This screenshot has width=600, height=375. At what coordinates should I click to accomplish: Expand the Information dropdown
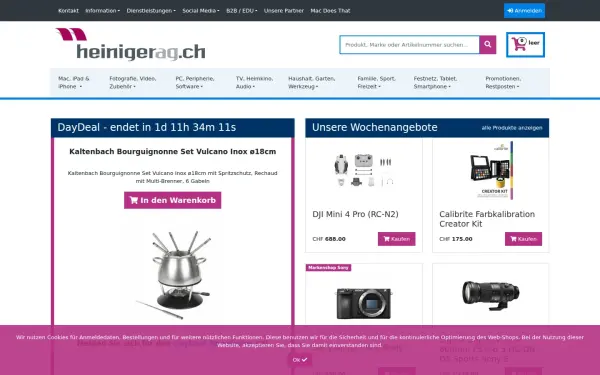coord(103,11)
